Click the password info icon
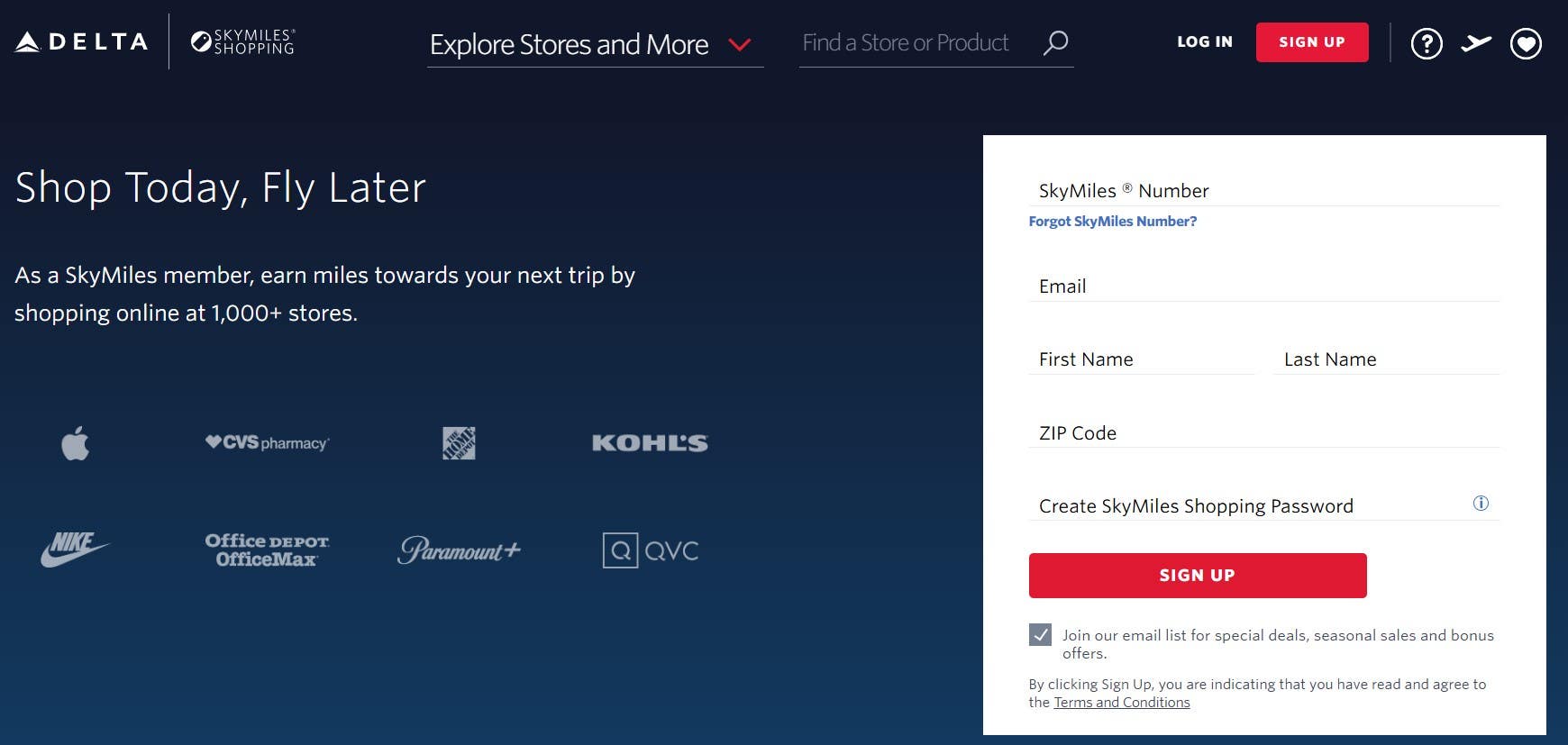The image size is (1568, 745). tap(1481, 504)
